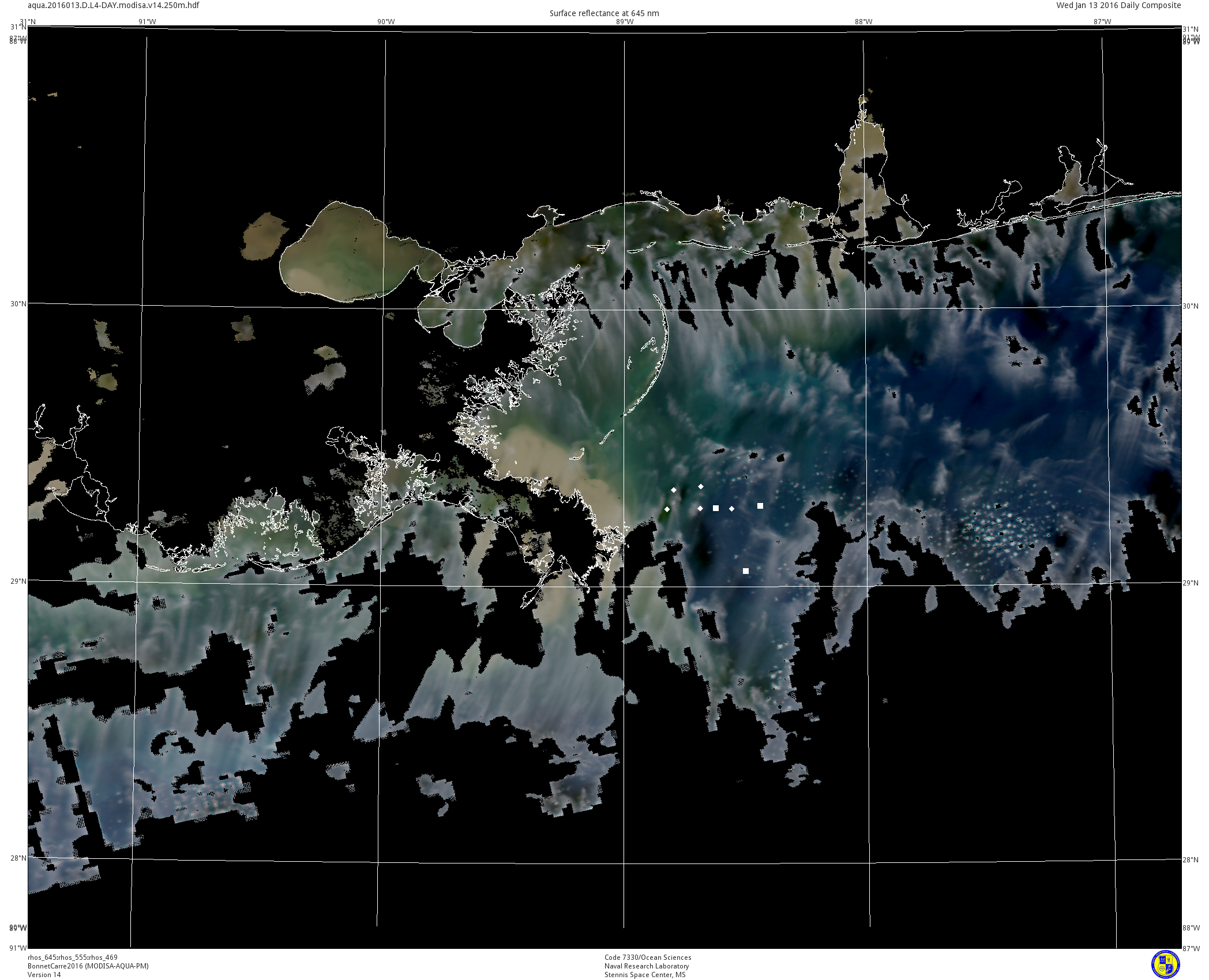Click the 'Code 7330/Ocean Sciences' credit text
Image resolution: width=1209 pixels, height=980 pixels.
point(648,958)
